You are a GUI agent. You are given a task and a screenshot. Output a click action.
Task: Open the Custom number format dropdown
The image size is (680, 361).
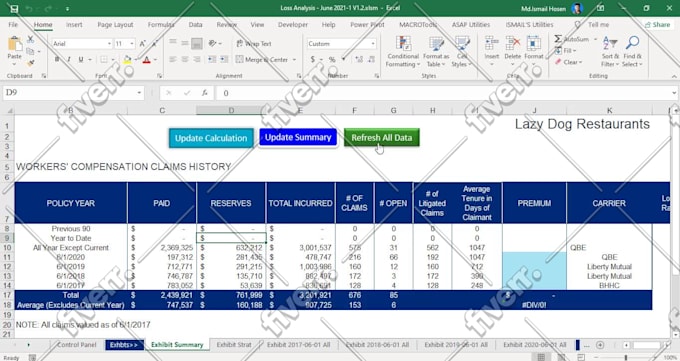(373, 44)
